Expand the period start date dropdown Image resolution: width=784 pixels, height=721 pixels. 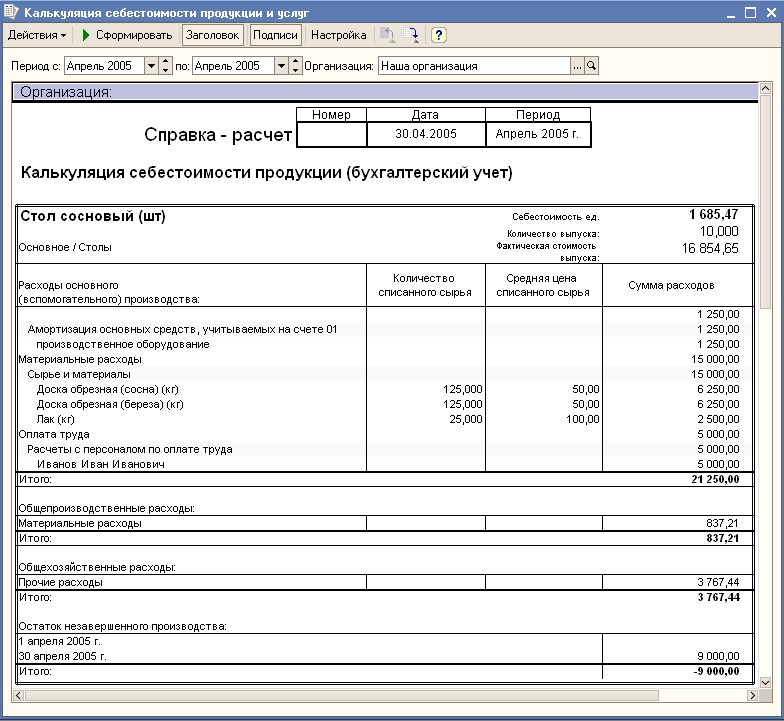point(151,66)
